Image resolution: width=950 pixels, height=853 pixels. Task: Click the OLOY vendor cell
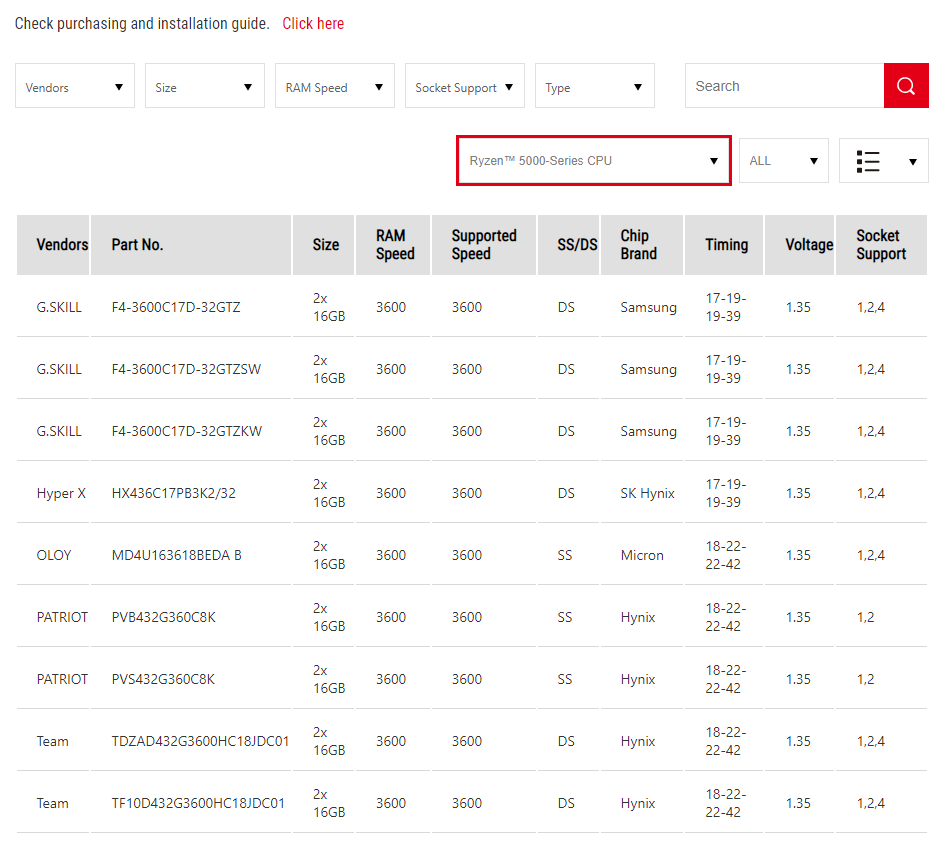(54, 556)
